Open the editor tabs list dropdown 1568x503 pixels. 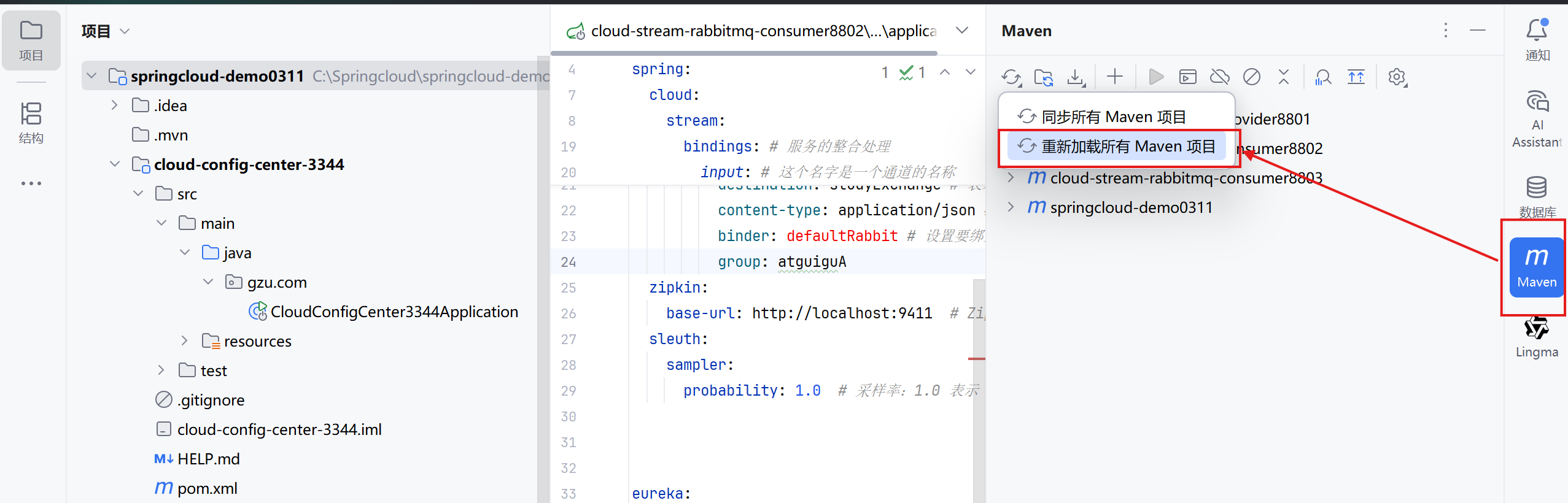[962, 31]
